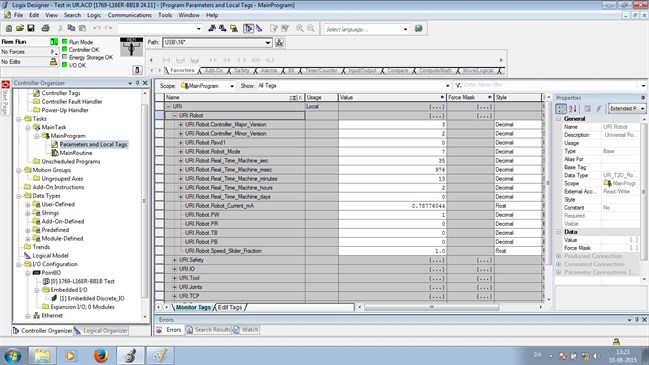
Task: Expand the URI.Safety tag
Action: click(175, 260)
